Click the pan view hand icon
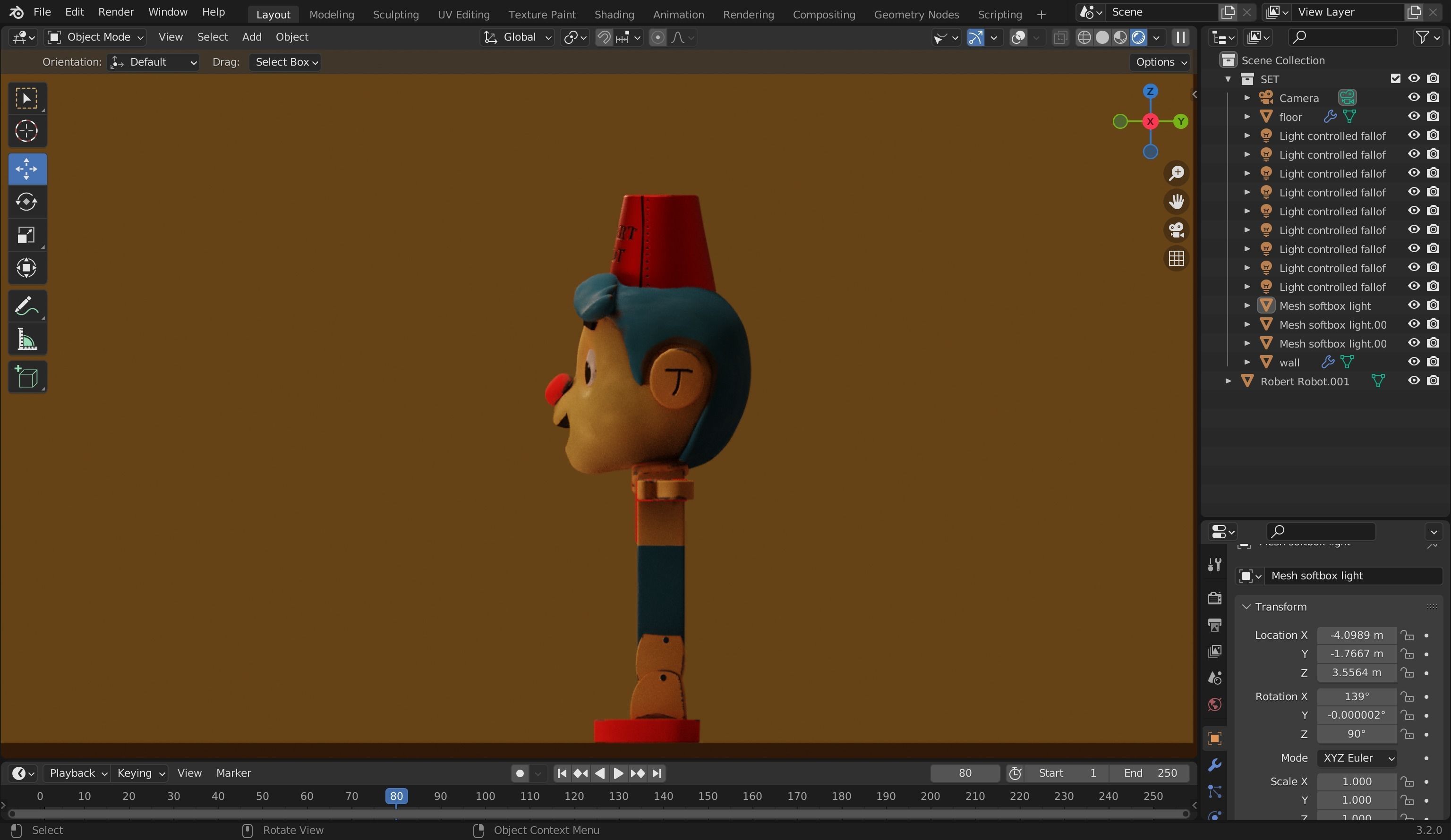Viewport: 1451px width, 840px height. pos(1177,202)
